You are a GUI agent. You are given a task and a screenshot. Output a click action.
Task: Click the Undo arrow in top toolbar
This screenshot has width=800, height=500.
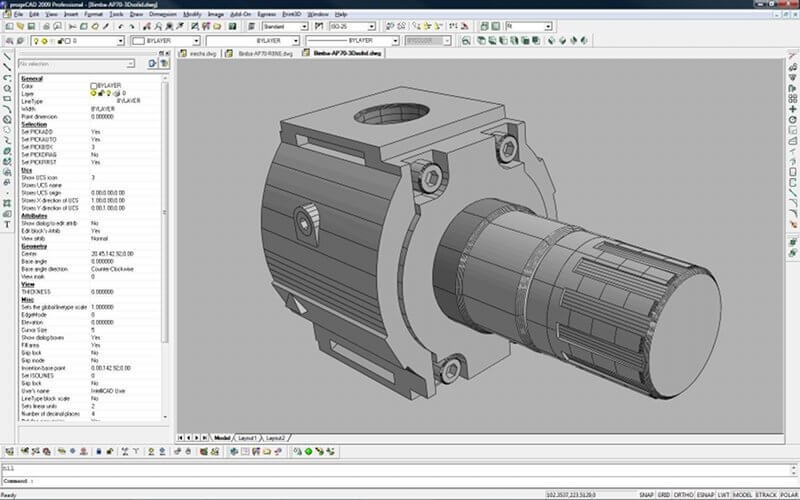120,27
